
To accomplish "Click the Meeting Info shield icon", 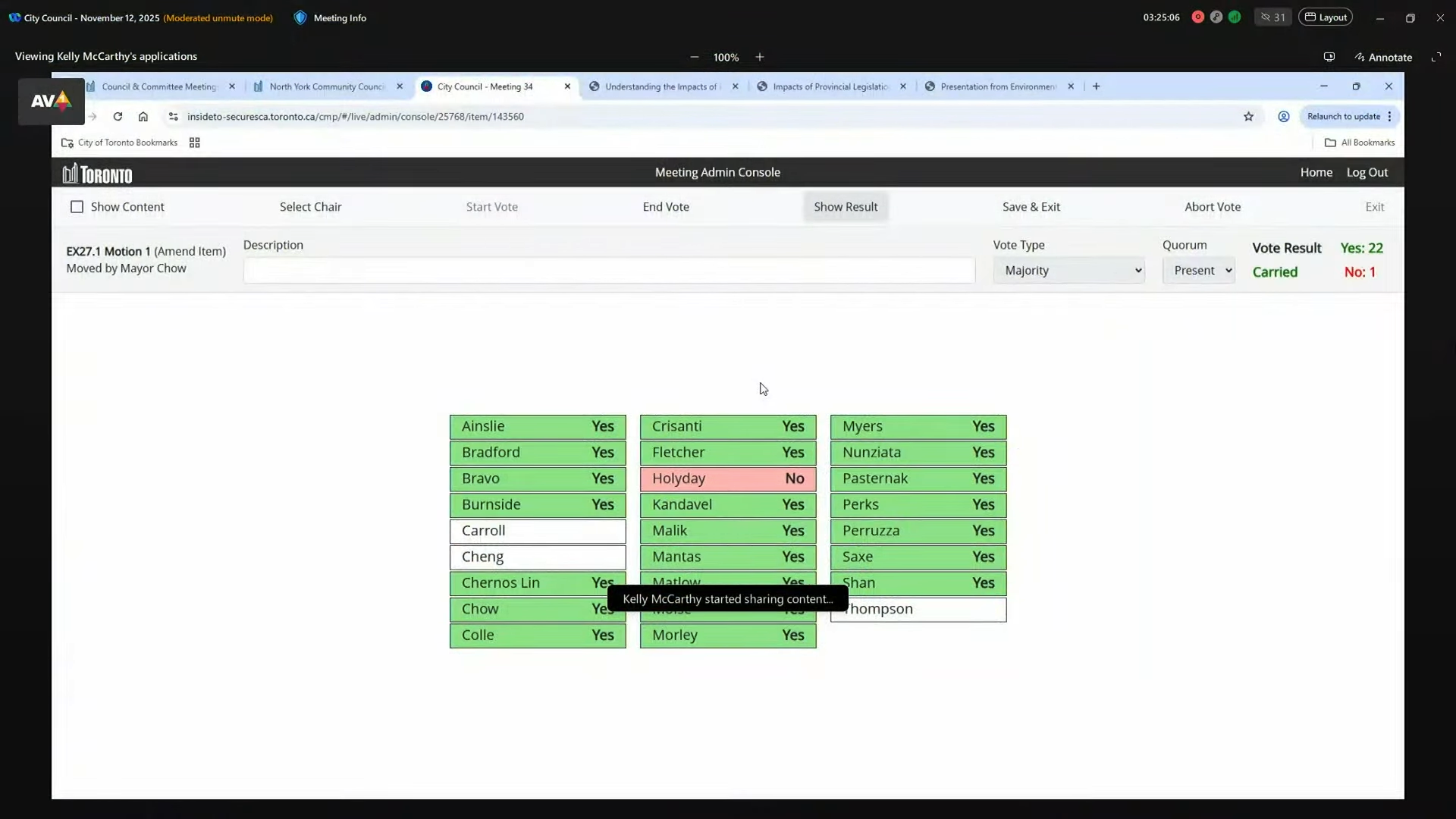I will coord(300,17).
